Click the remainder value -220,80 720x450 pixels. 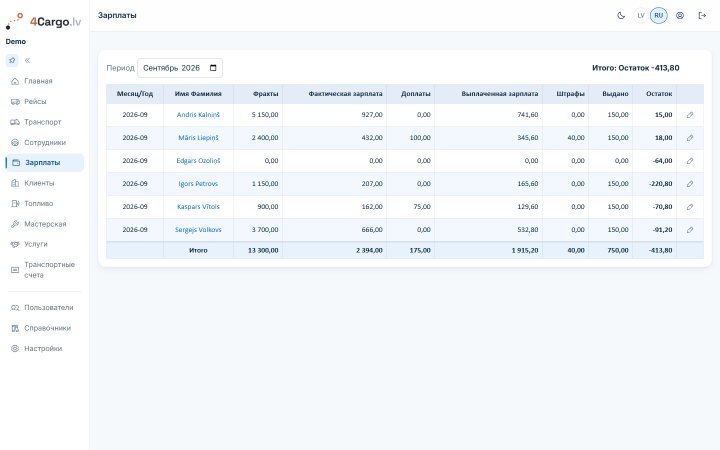[660, 184]
